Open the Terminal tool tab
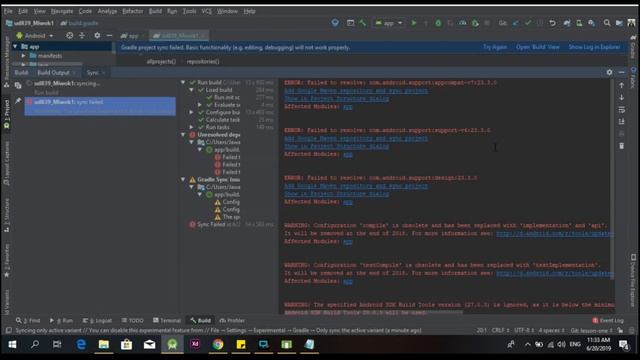The width and height of the screenshot is (640, 360). (x=167, y=320)
